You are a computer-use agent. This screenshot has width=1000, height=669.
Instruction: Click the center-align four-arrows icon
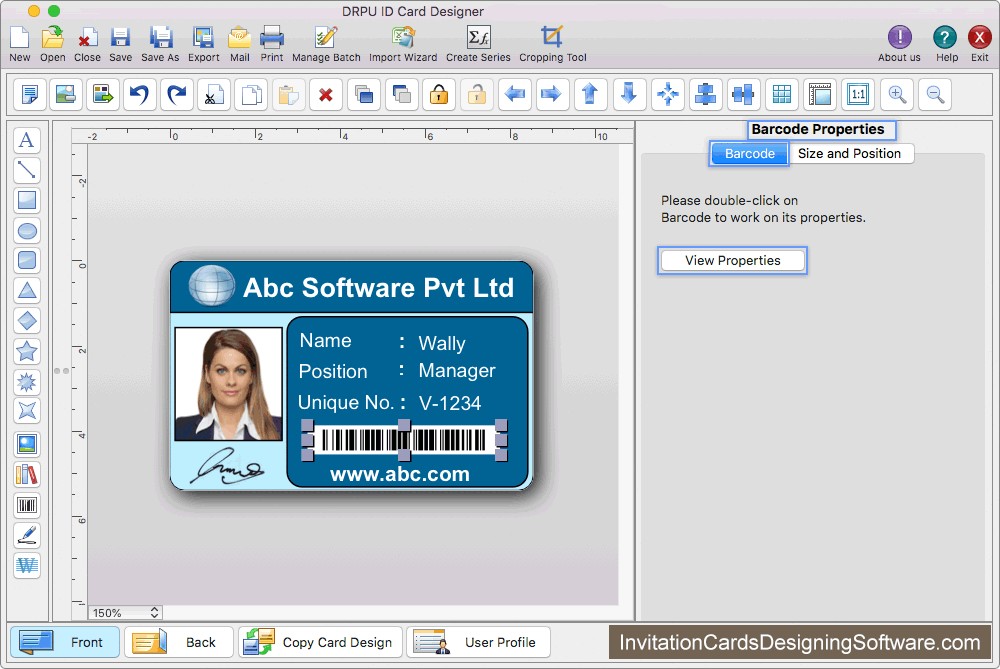(668, 95)
